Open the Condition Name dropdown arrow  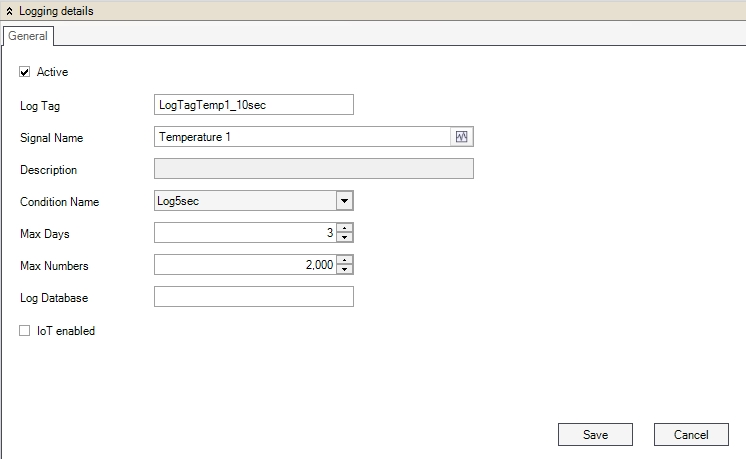coord(344,201)
